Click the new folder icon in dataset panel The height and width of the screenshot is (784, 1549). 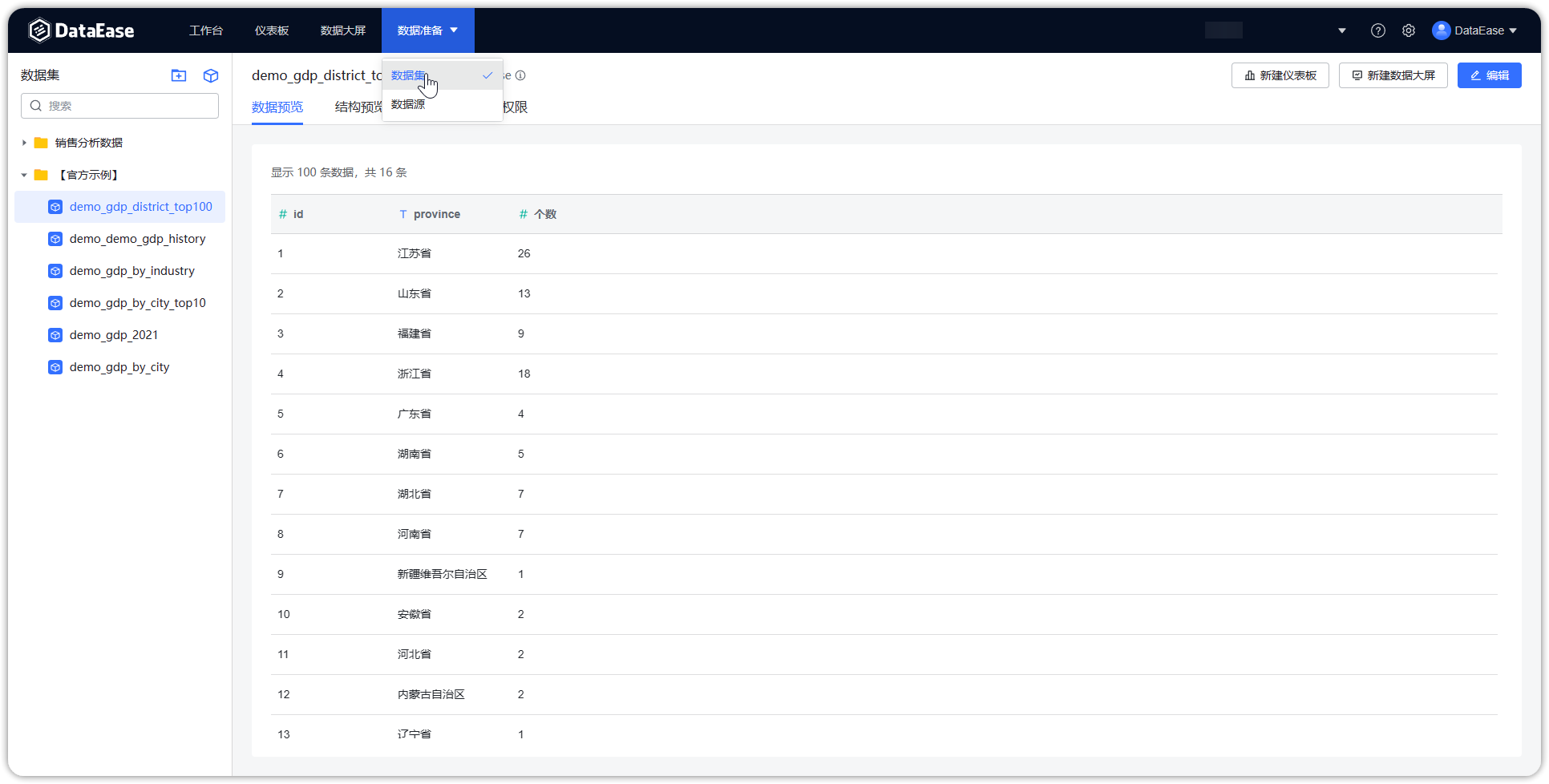tap(178, 75)
